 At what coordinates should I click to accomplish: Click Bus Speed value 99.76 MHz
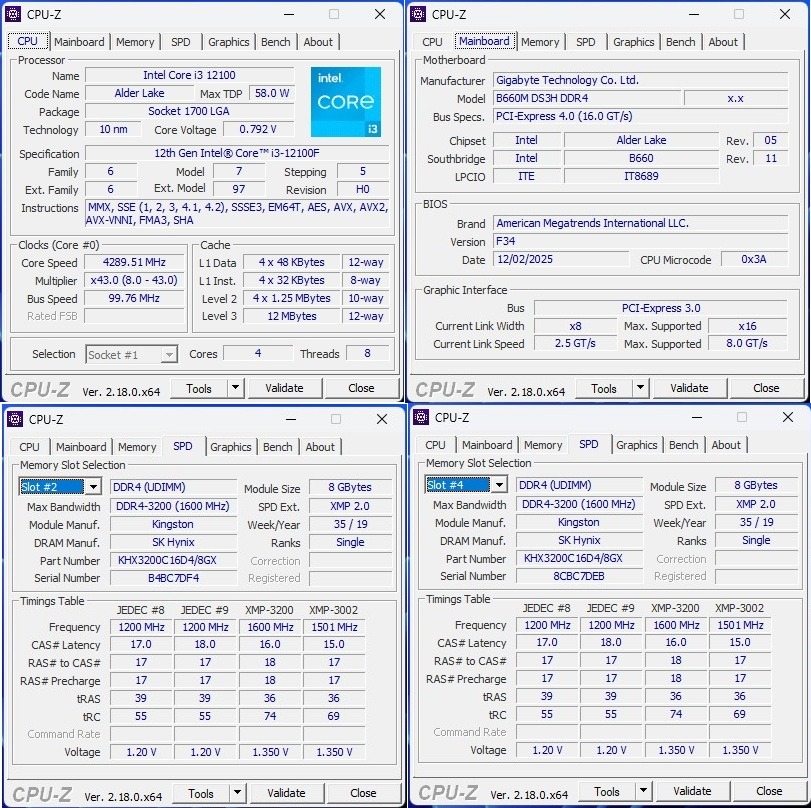(x=134, y=298)
